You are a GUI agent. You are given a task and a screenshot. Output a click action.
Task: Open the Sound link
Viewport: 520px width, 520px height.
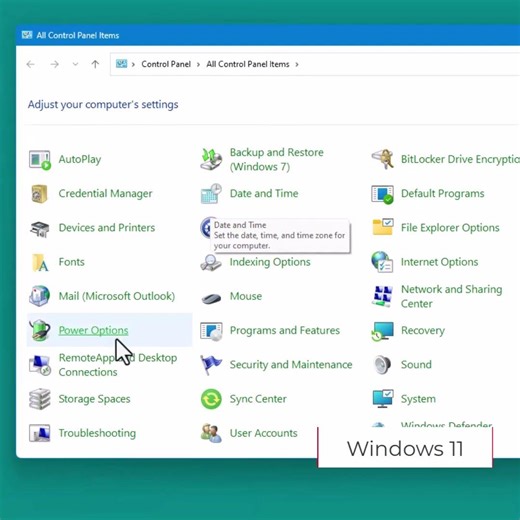click(416, 365)
